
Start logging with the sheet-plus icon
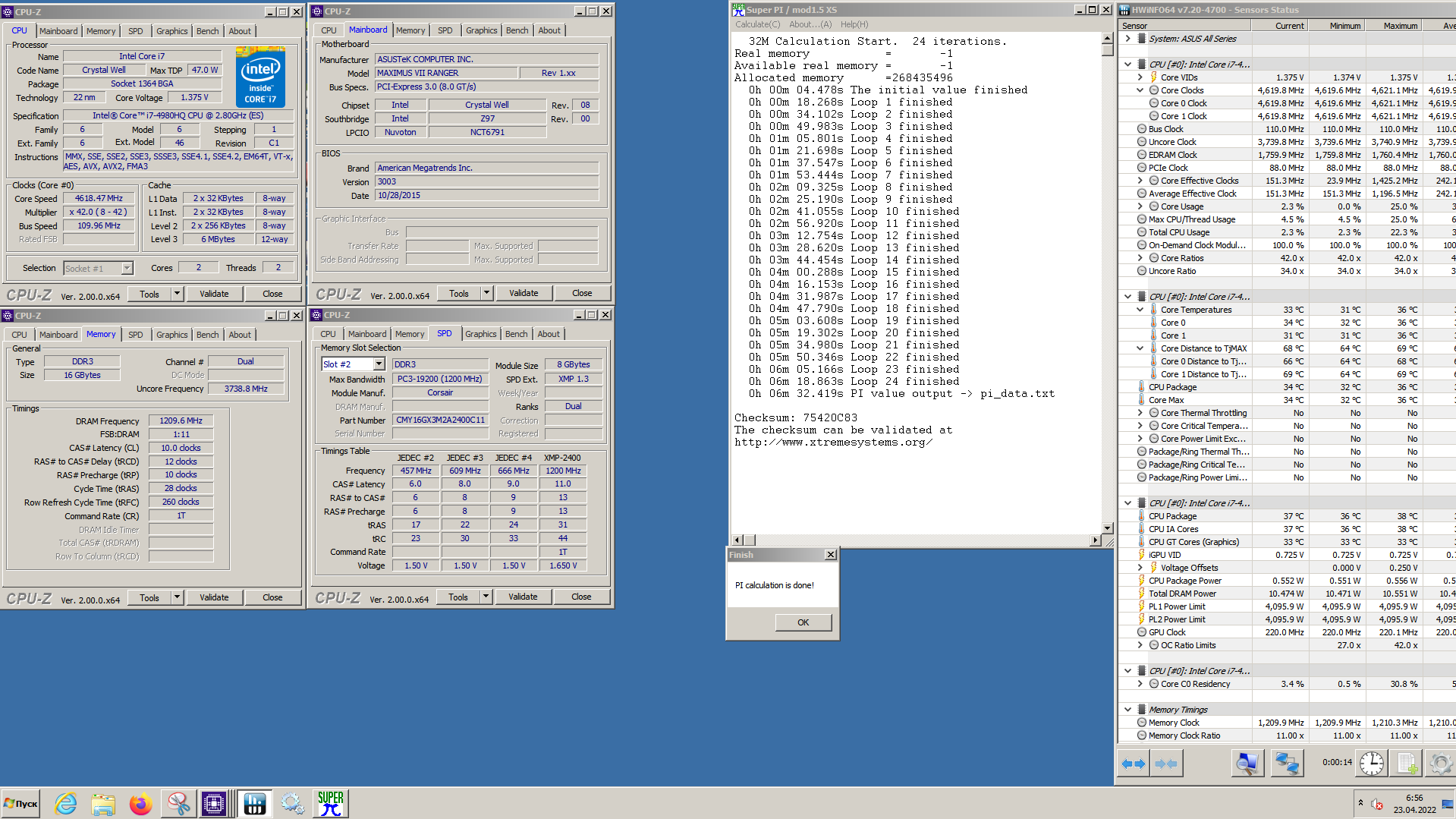tap(1407, 764)
